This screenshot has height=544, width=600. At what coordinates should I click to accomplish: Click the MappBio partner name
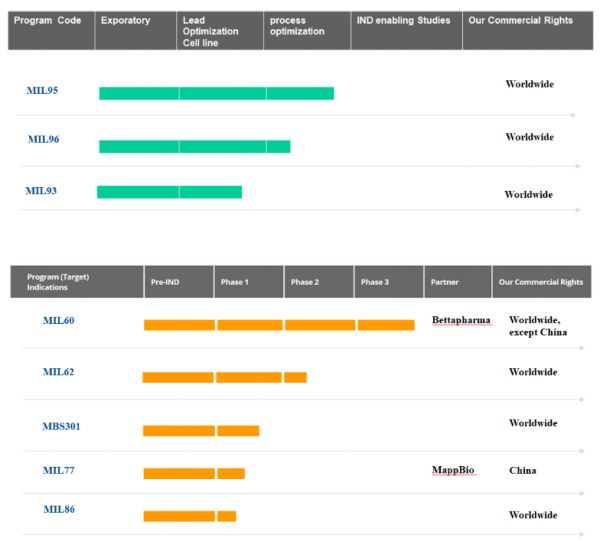coord(453,469)
